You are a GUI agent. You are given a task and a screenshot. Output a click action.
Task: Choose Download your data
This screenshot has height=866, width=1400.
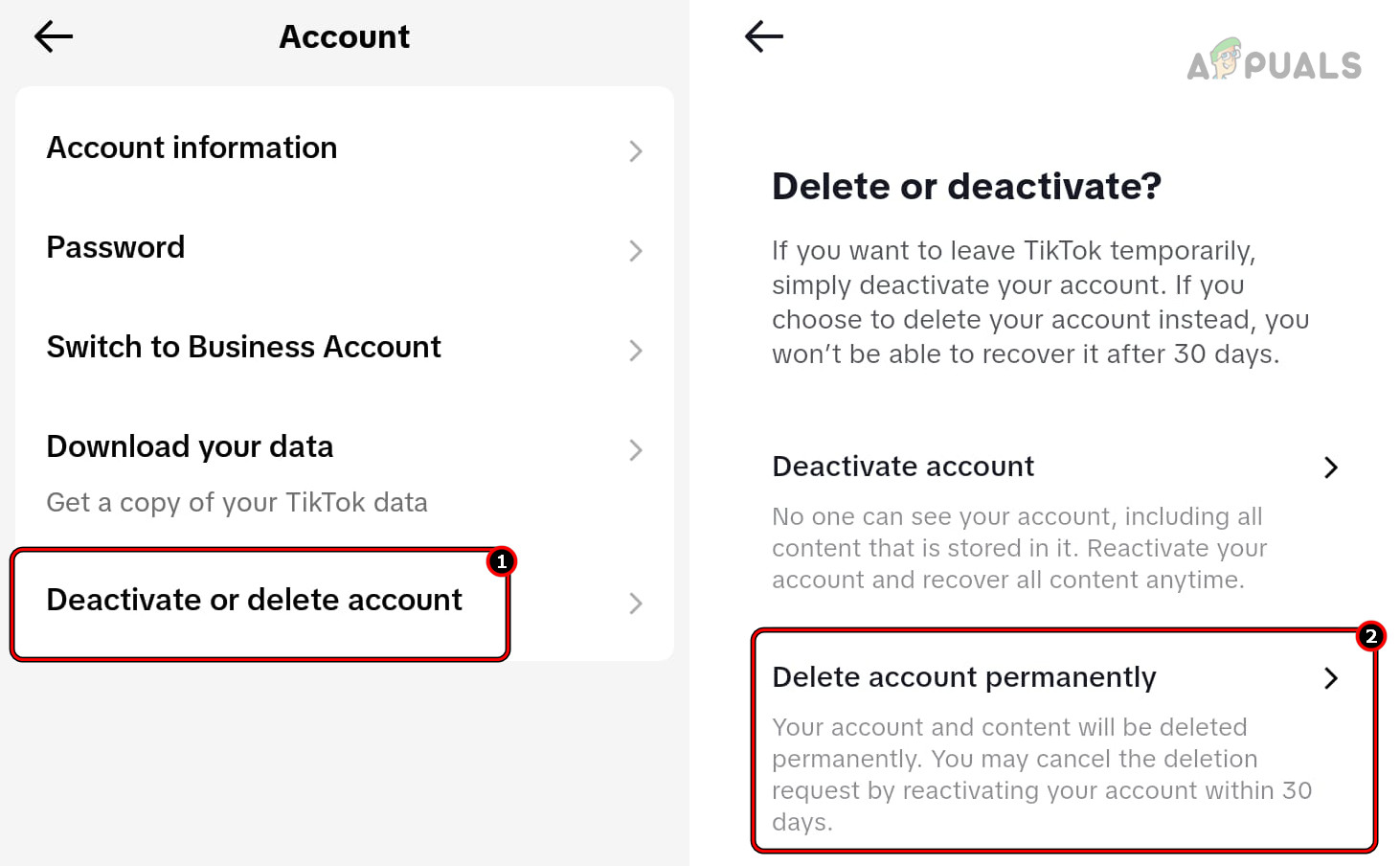(x=190, y=447)
